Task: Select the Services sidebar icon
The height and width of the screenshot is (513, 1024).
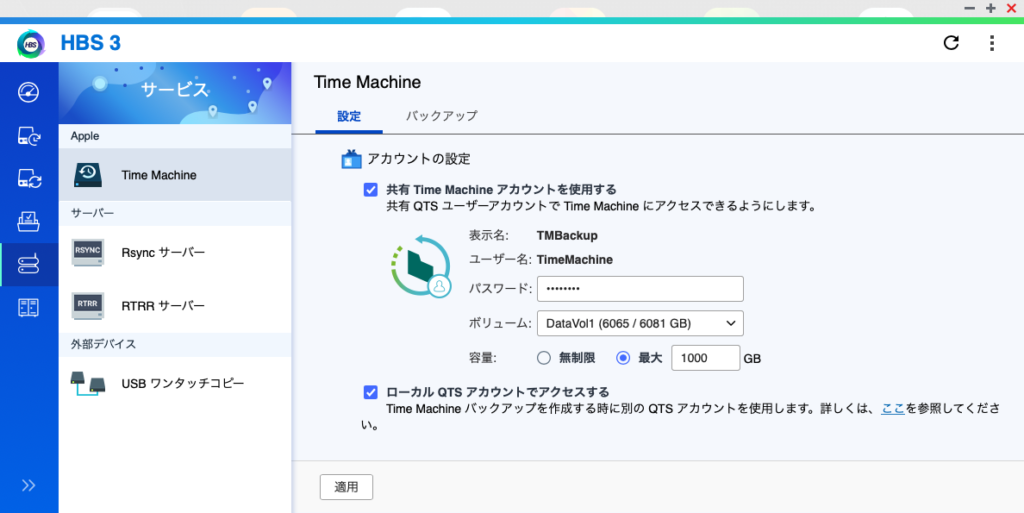Action: 28,264
